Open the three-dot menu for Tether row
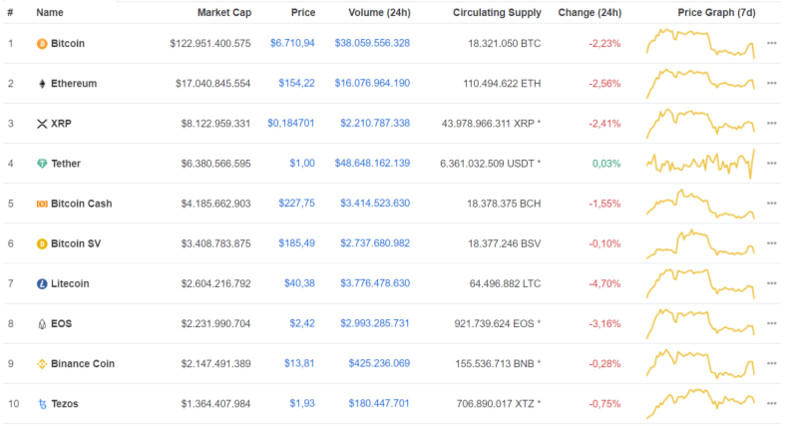Screen dimensions: 798x426 (771, 164)
